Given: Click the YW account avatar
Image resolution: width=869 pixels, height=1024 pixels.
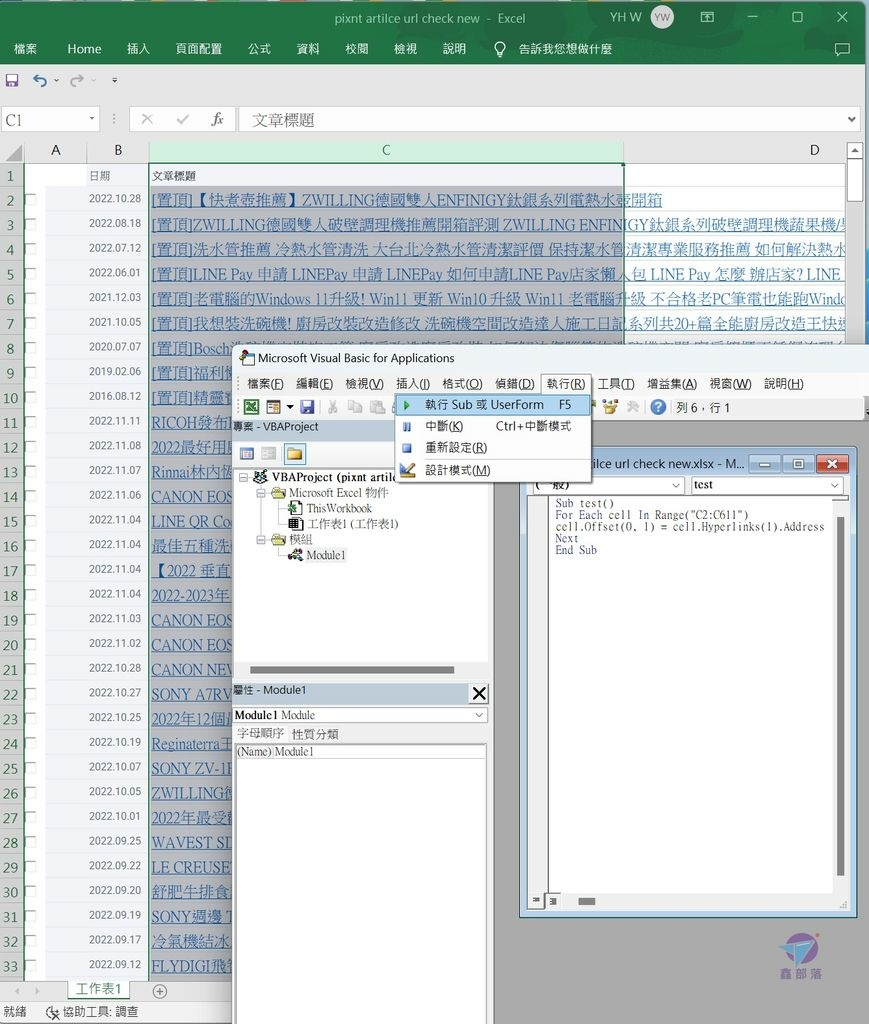Looking at the screenshot, I should click(662, 18).
